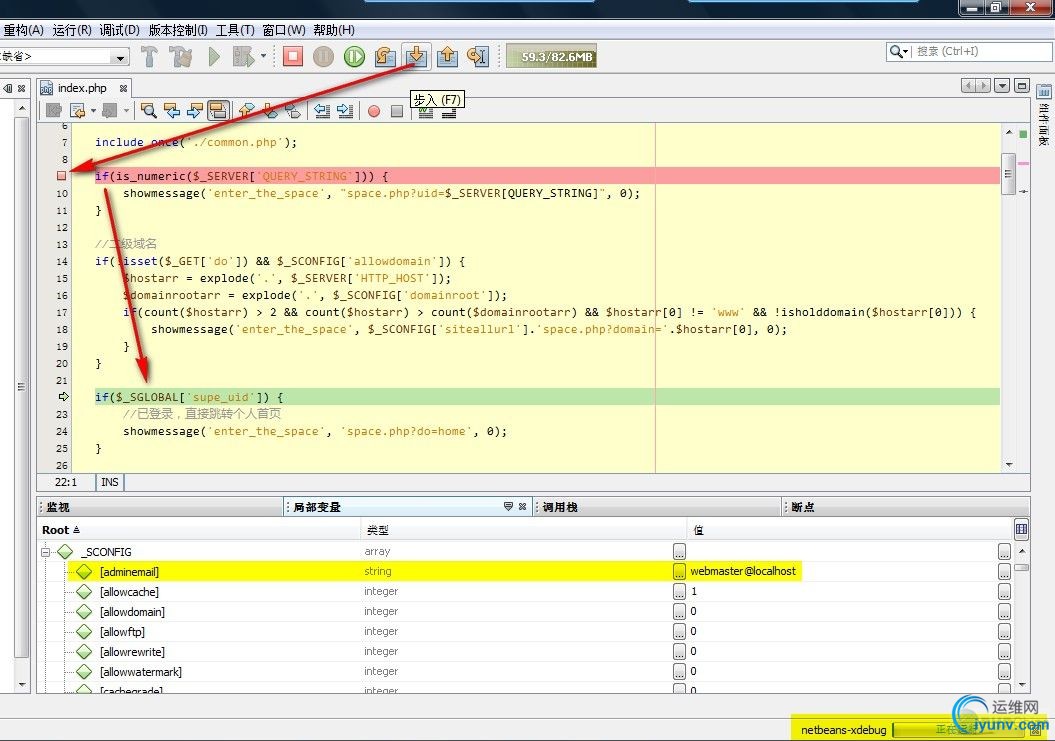
Task: Click the Clean and Build icon
Action: point(180,57)
